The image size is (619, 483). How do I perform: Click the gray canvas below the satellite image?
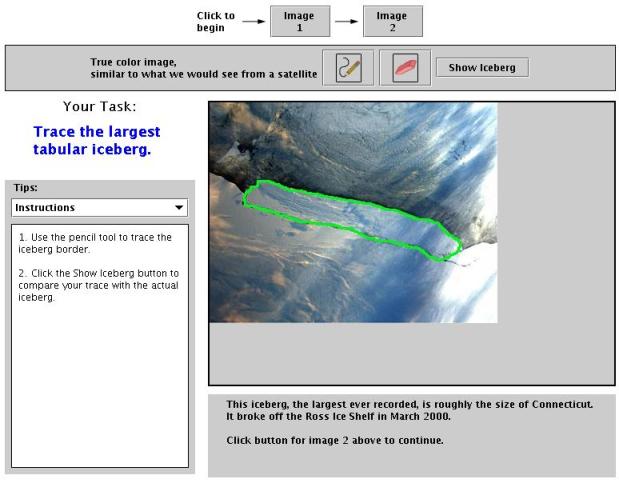pos(410,353)
